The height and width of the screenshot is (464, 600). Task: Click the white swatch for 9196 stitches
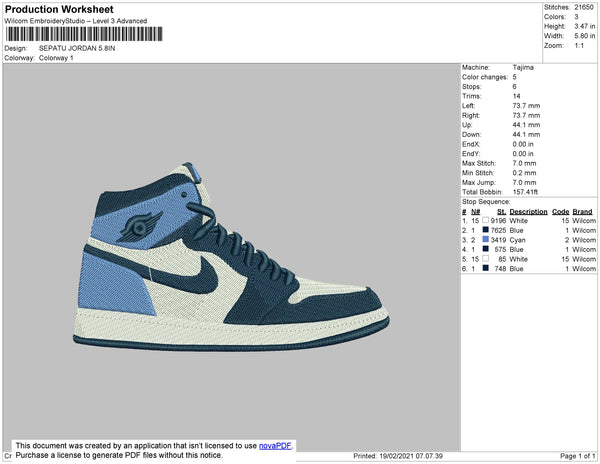(x=486, y=220)
